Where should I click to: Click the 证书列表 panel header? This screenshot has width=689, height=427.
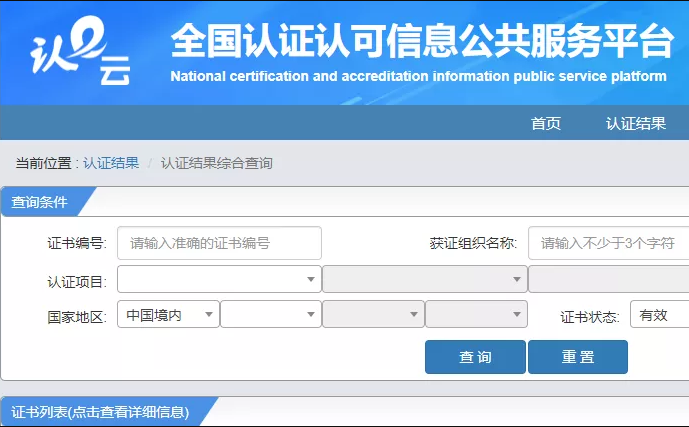(100, 412)
